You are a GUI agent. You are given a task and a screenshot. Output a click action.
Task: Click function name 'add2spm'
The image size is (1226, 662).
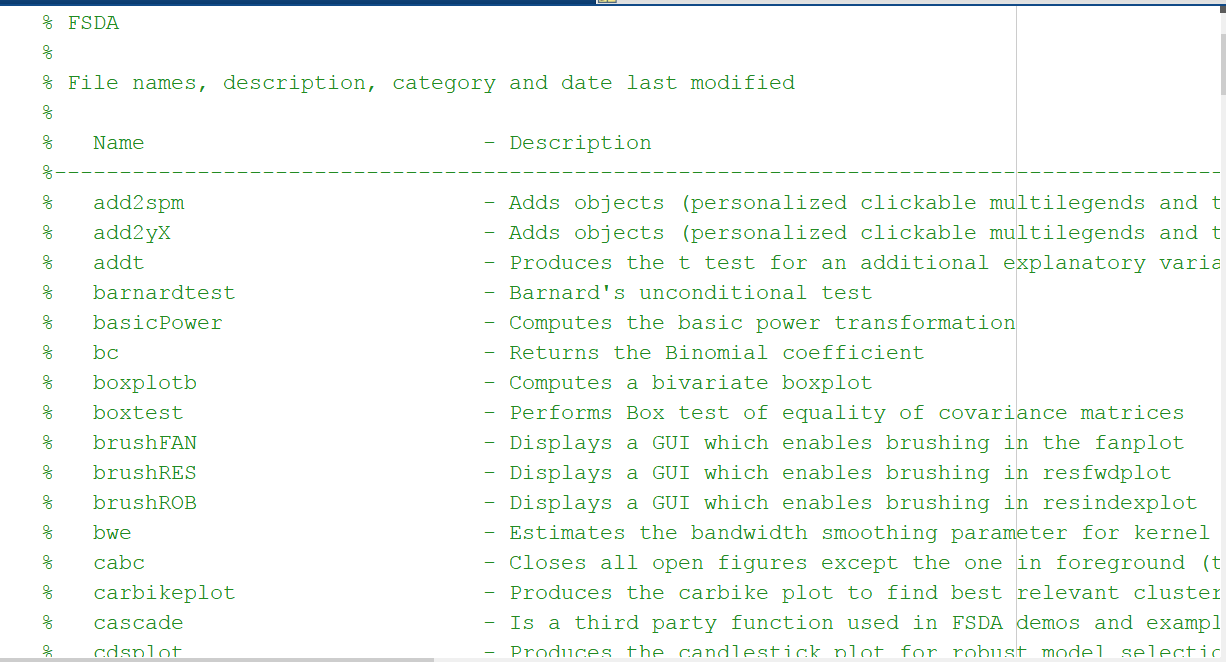[139, 203]
